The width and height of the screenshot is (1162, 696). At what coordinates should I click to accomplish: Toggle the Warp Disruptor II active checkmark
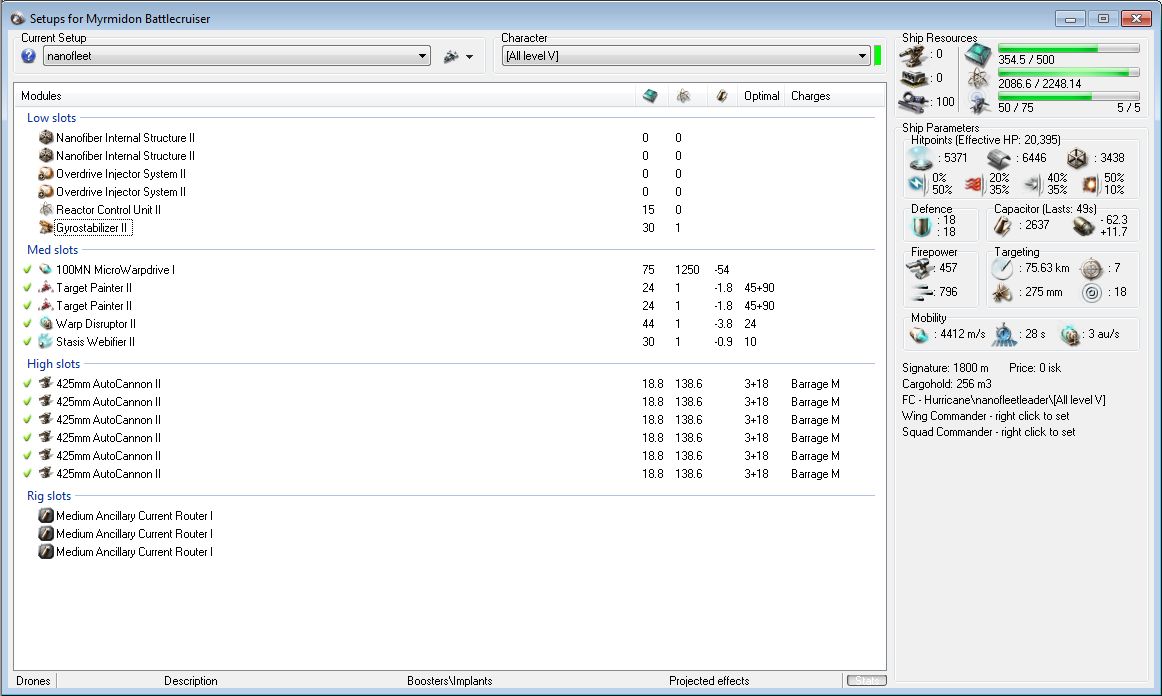[27, 324]
